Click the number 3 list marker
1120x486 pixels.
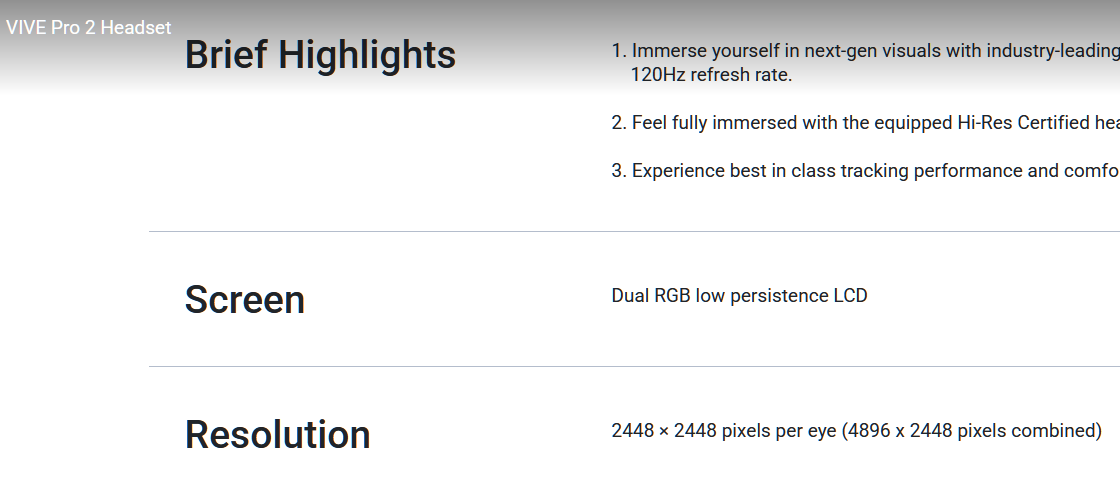619,171
